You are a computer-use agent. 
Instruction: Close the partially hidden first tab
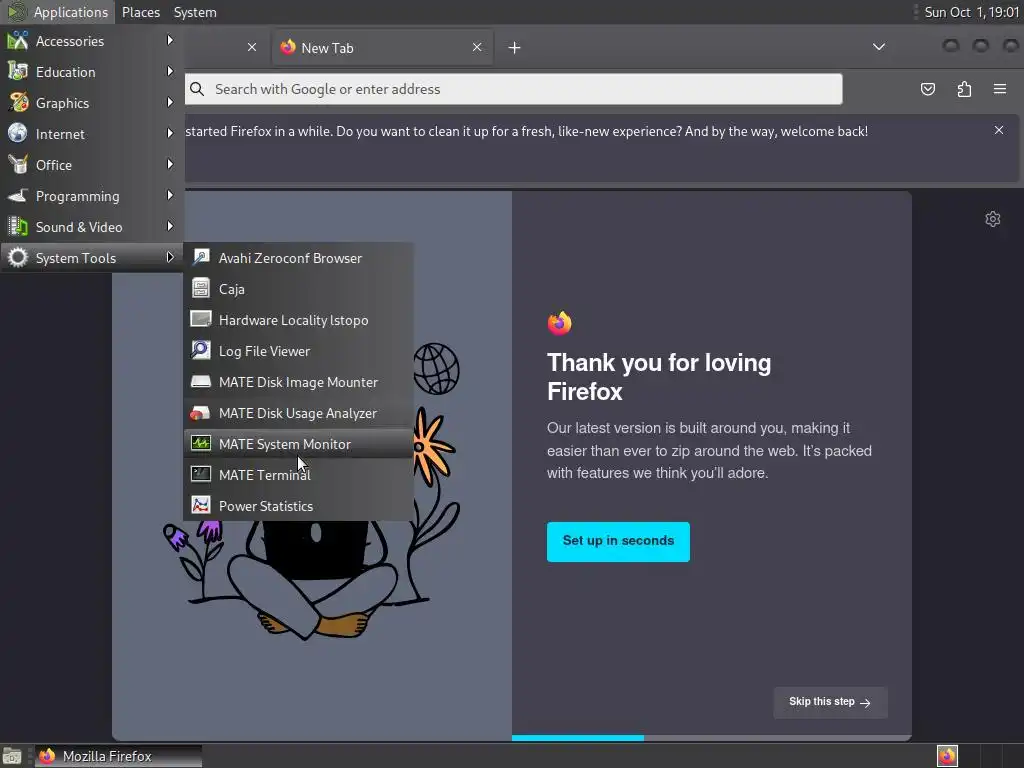252,47
